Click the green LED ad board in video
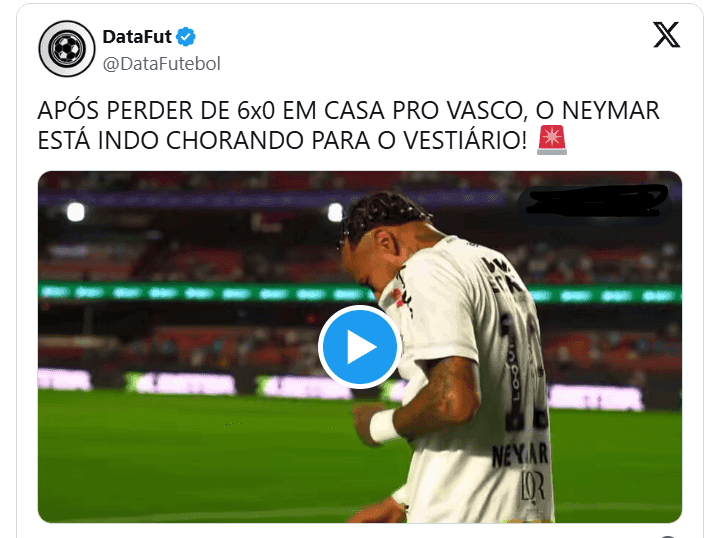 204,293
